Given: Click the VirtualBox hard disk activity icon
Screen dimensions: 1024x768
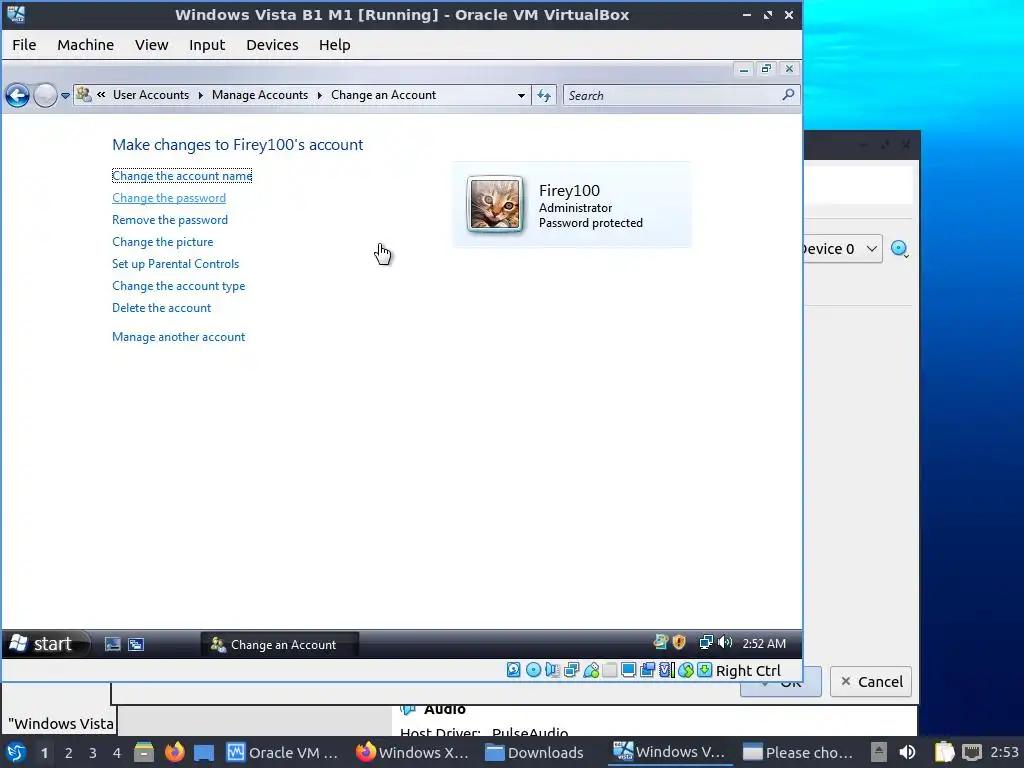Looking at the screenshot, I should pos(514,670).
